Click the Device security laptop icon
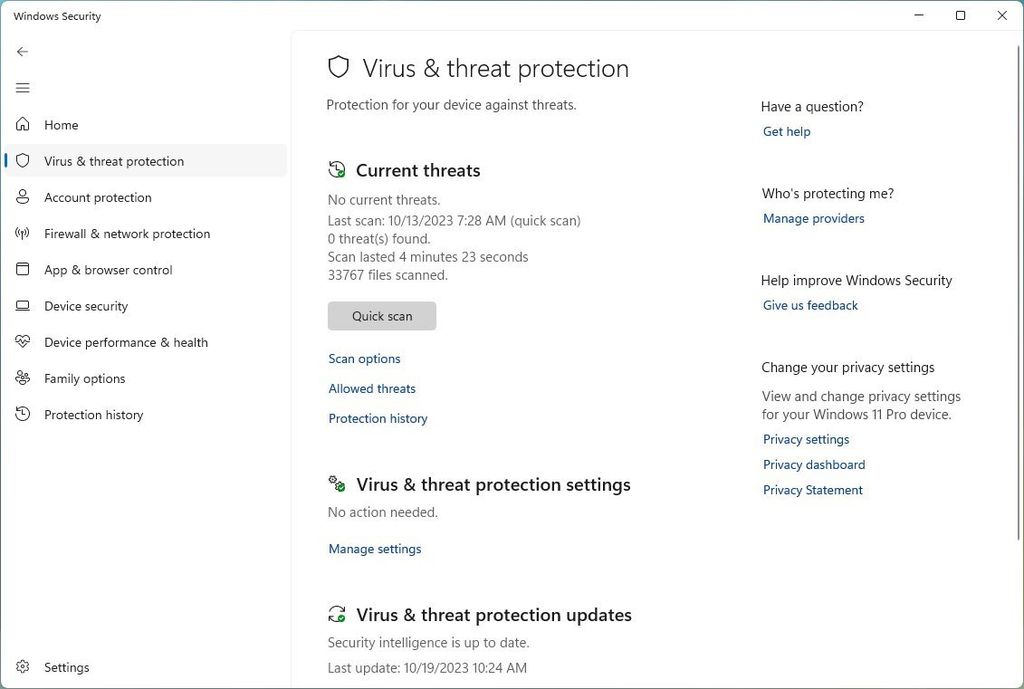Viewport: 1024px width, 689px height. [22, 306]
